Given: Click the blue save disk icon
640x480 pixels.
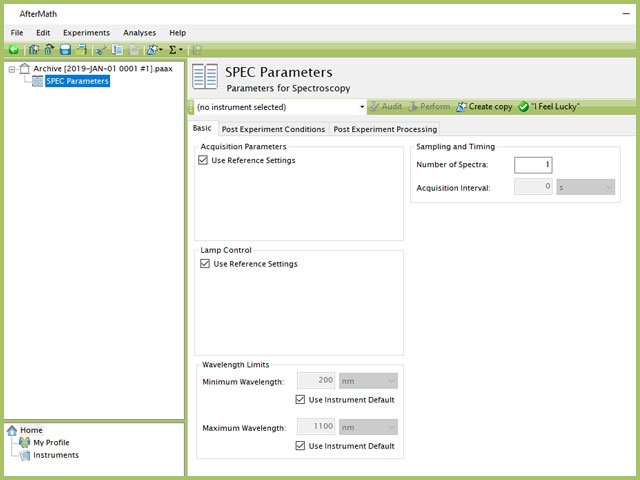Looking at the screenshot, I should pos(65,50).
